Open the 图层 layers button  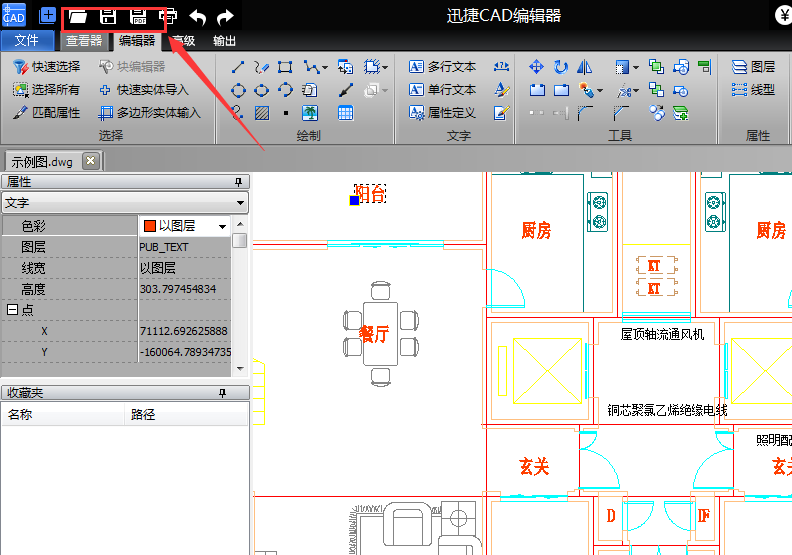753,67
